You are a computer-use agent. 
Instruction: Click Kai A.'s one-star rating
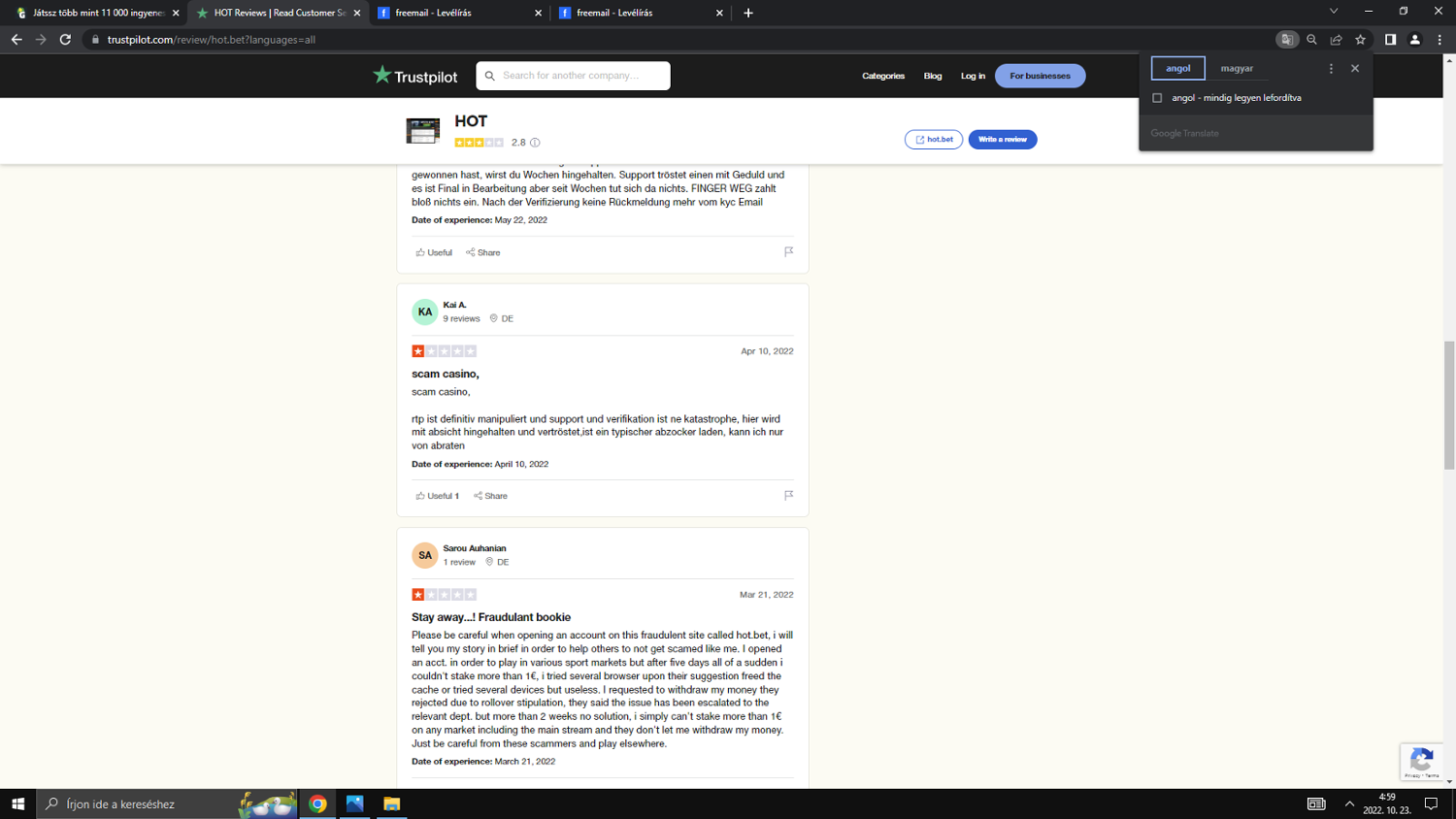(444, 351)
